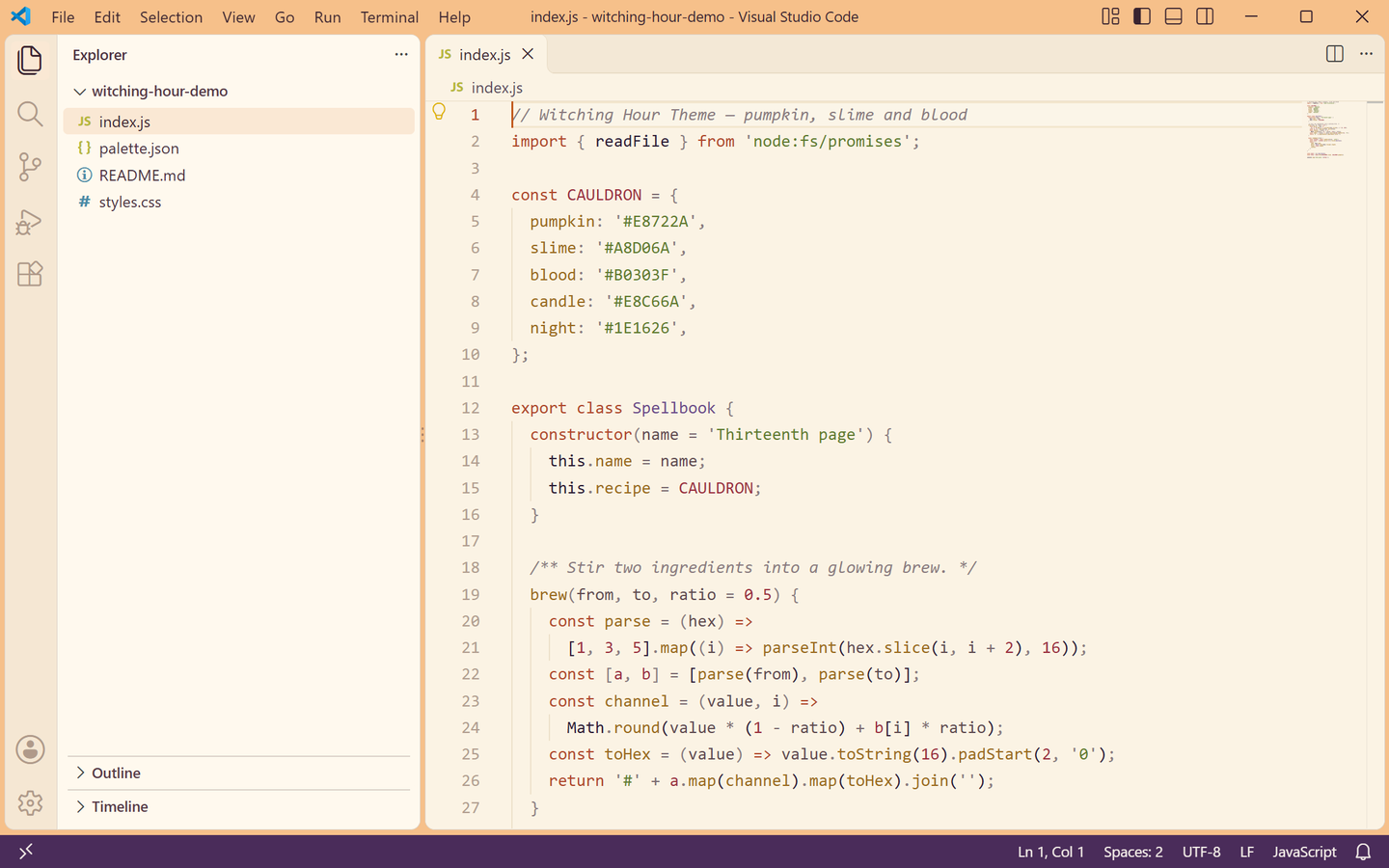Image resolution: width=1389 pixels, height=868 pixels.
Task: Toggle the secondary side bar visibility
Action: pos(1205,16)
